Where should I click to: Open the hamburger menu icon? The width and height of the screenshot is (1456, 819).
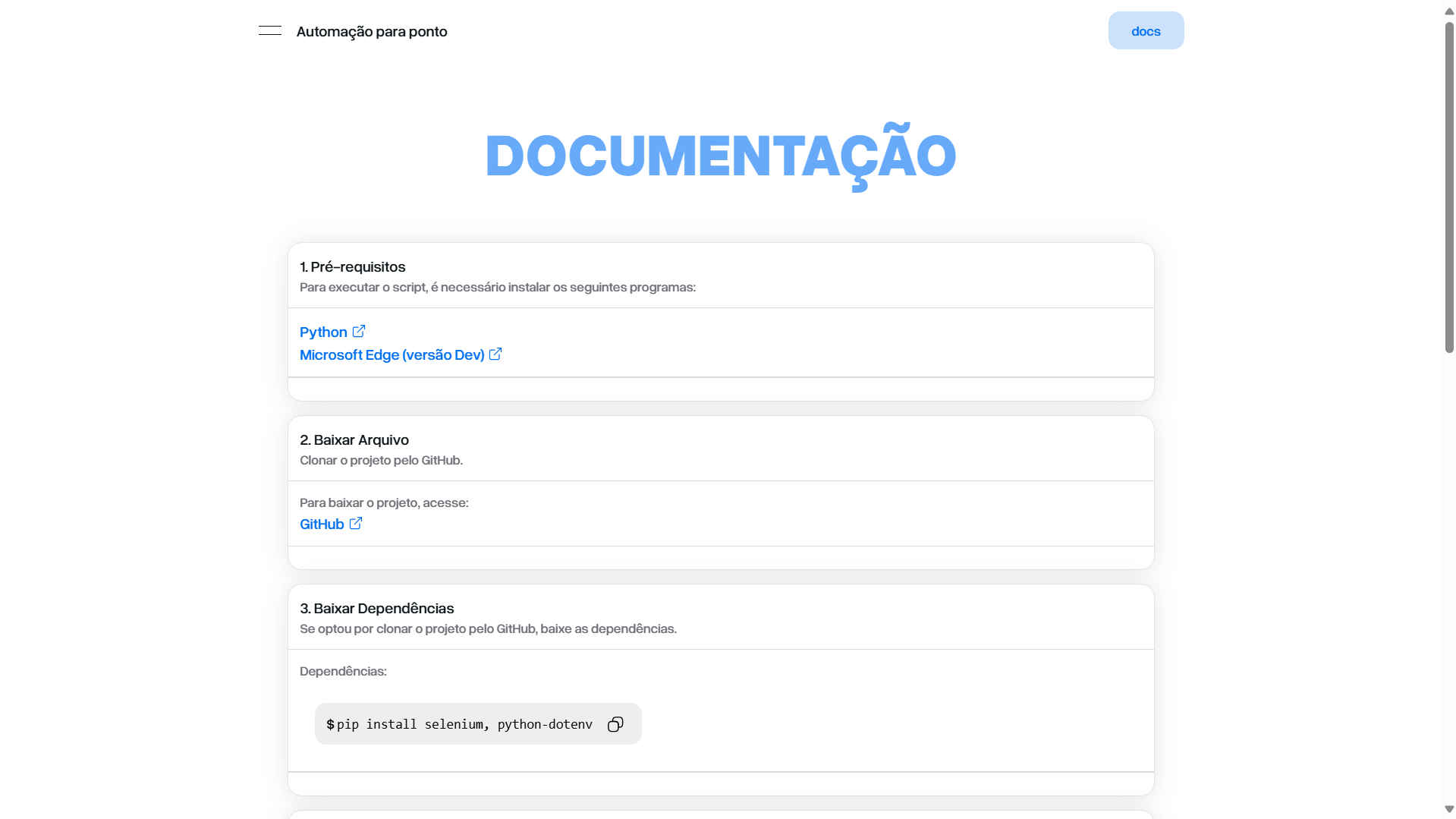coord(269,31)
